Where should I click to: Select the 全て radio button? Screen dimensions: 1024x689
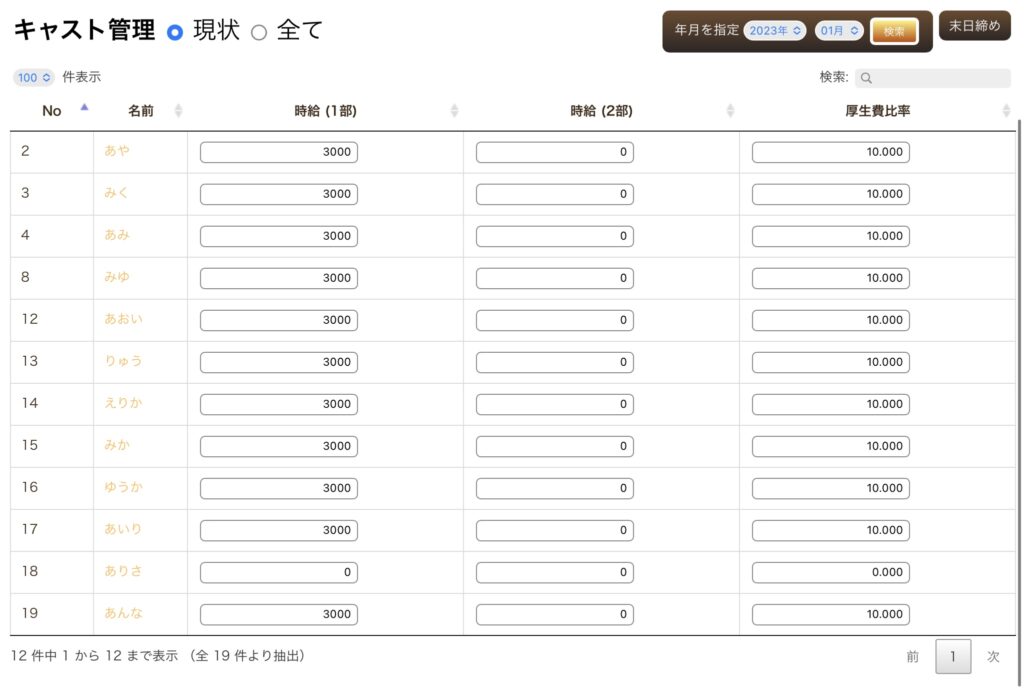(259, 32)
